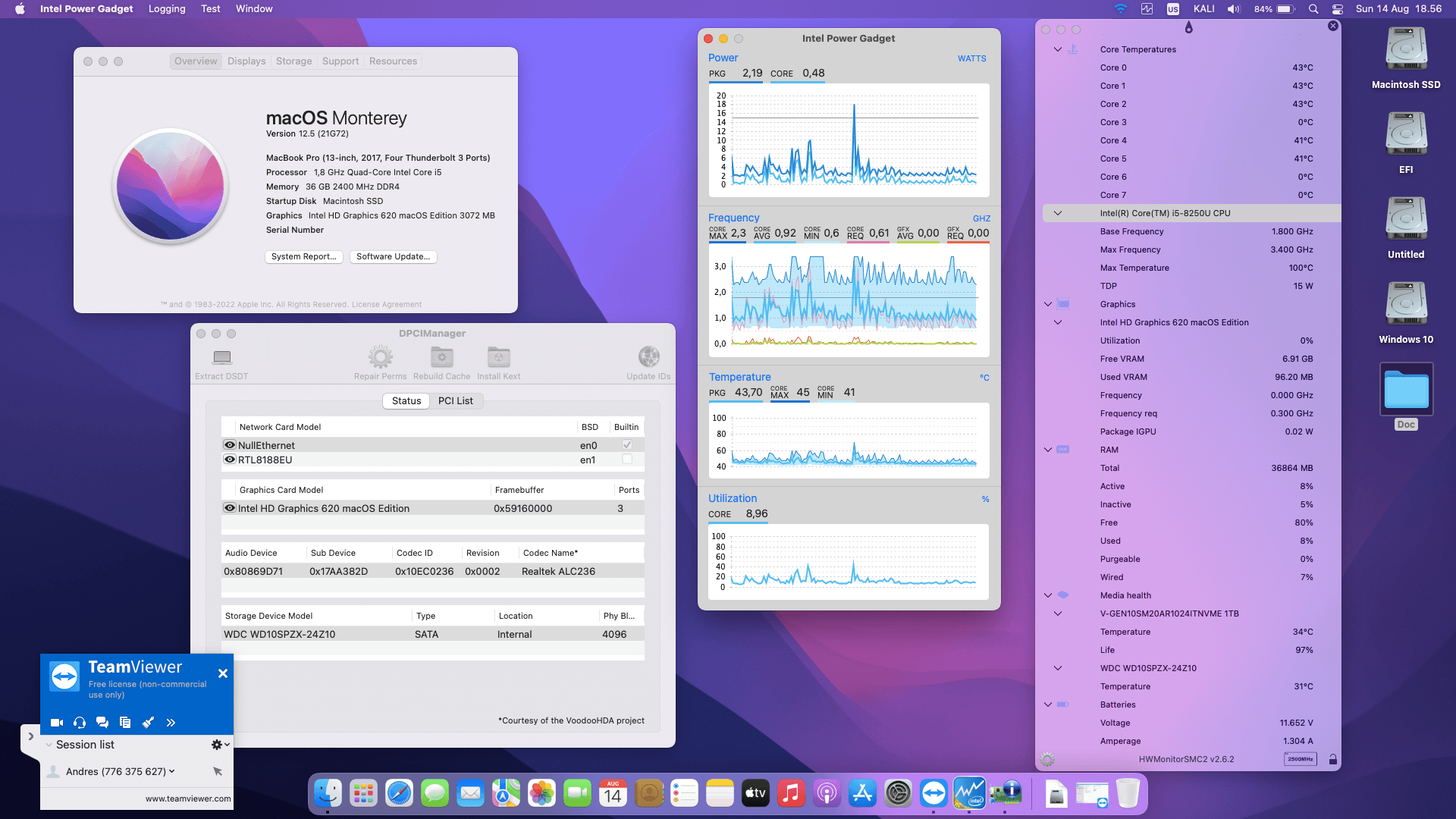
Task: Click the flame icon atop HWMonitor window
Action: click(x=1188, y=27)
